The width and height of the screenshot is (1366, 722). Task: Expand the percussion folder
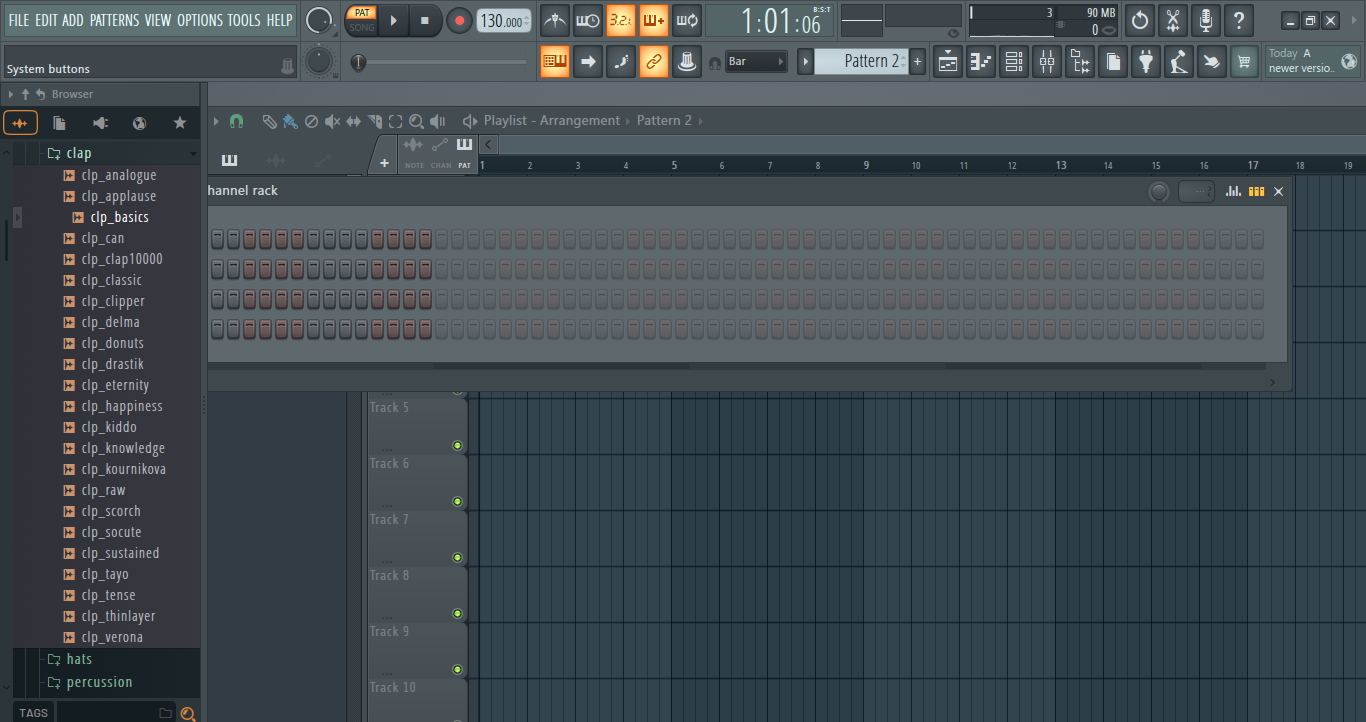coord(98,682)
